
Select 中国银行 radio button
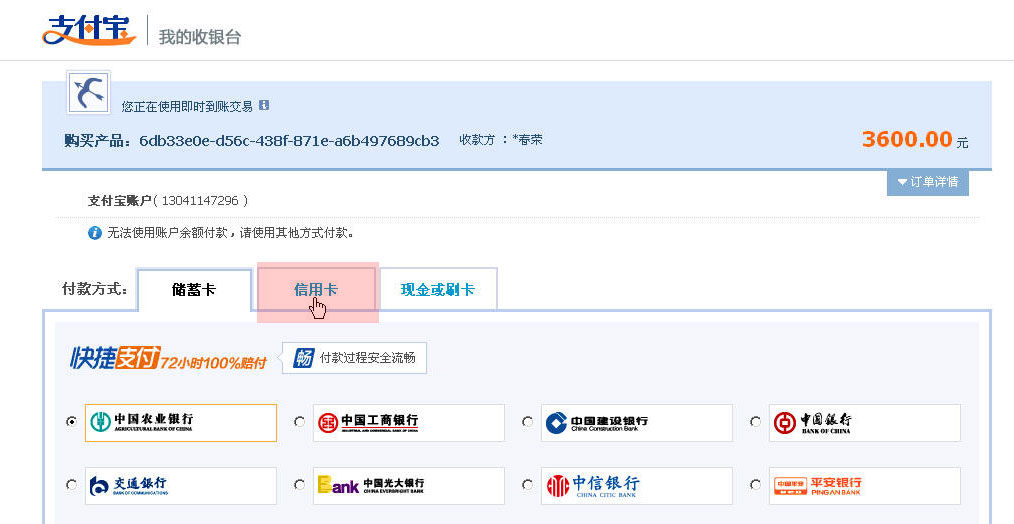755,422
